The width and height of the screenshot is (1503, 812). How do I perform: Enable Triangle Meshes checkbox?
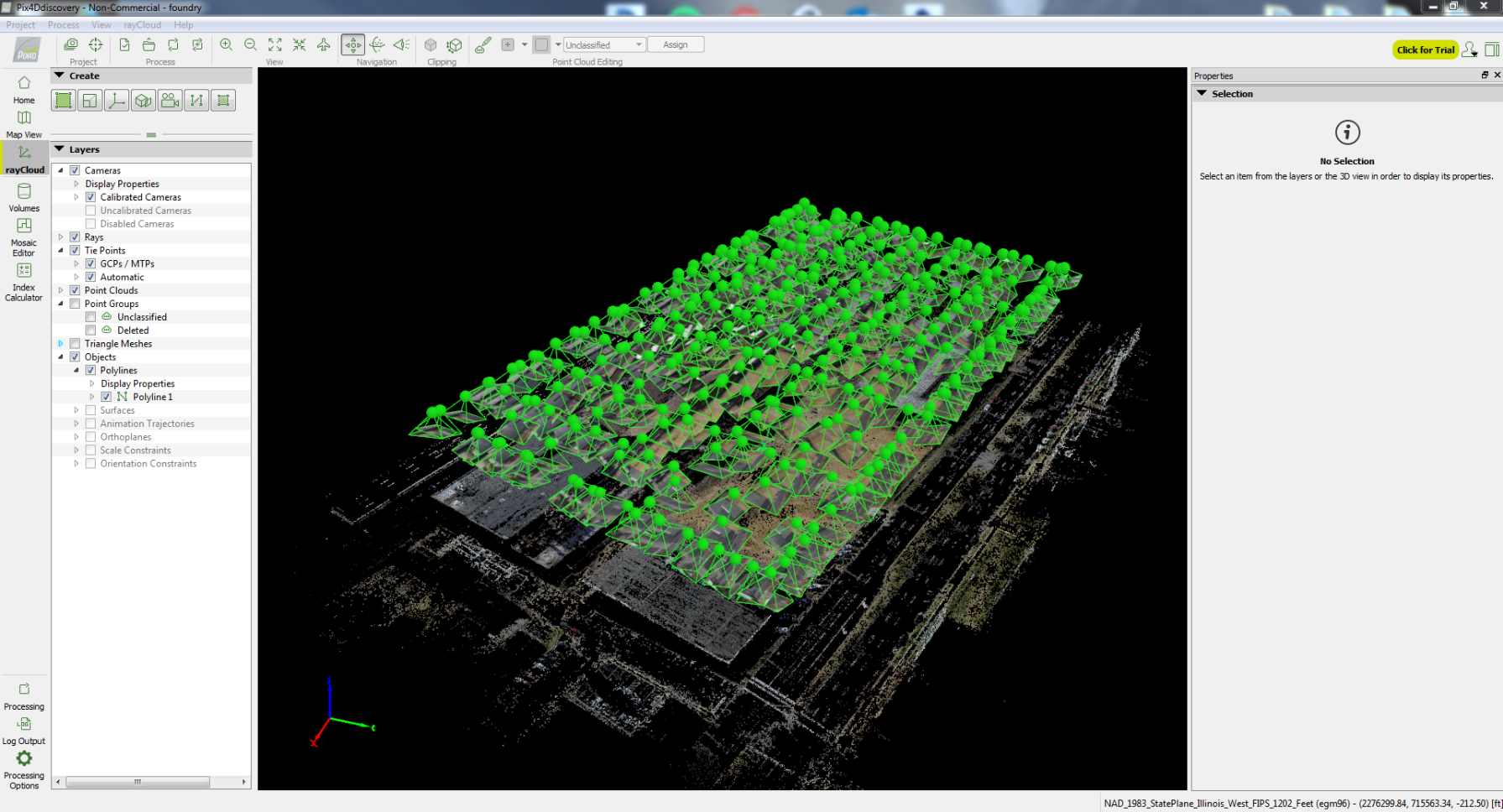(75, 344)
